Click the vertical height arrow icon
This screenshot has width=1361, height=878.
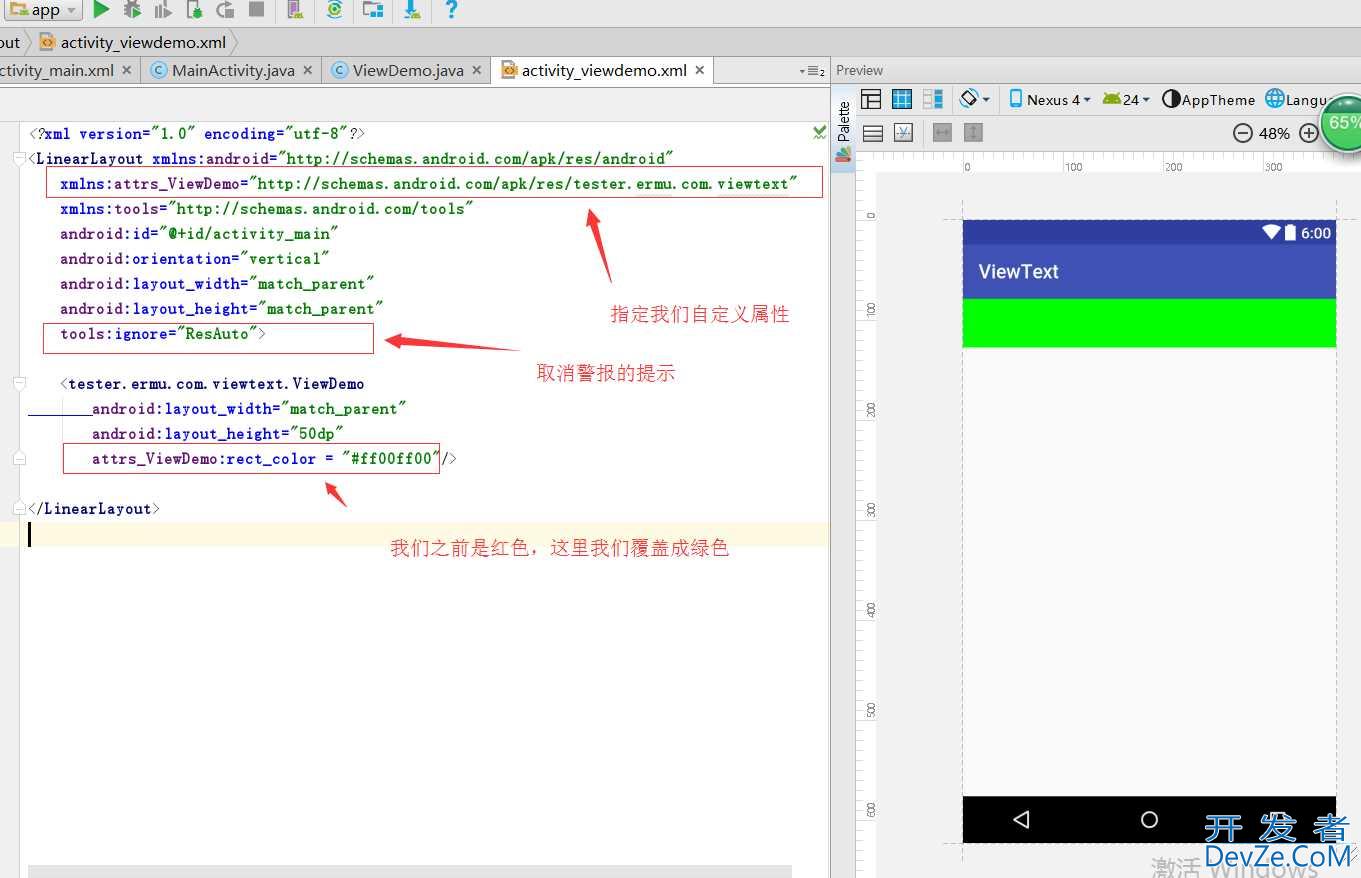pyautogui.click(x=973, y=132)
